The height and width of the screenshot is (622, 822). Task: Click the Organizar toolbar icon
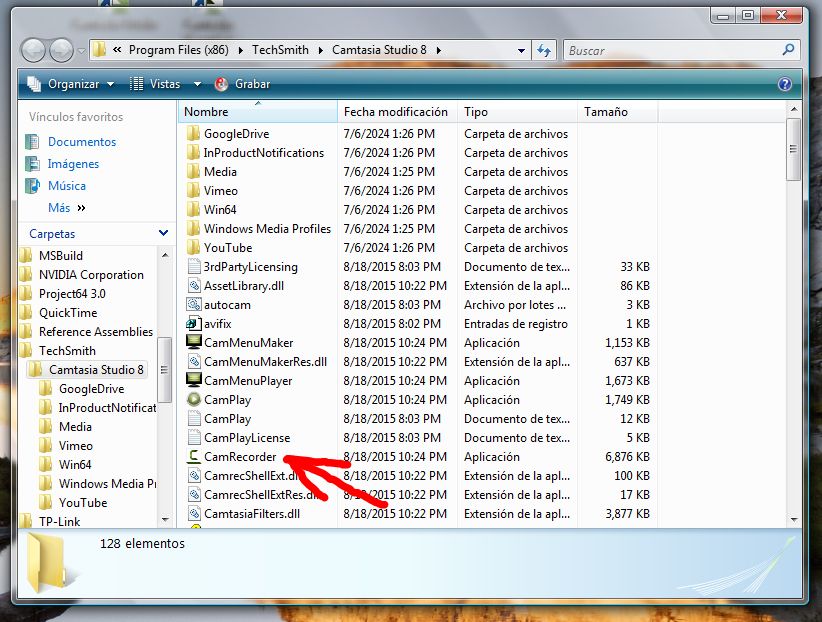pyautogui.click(x=34, y=84)
